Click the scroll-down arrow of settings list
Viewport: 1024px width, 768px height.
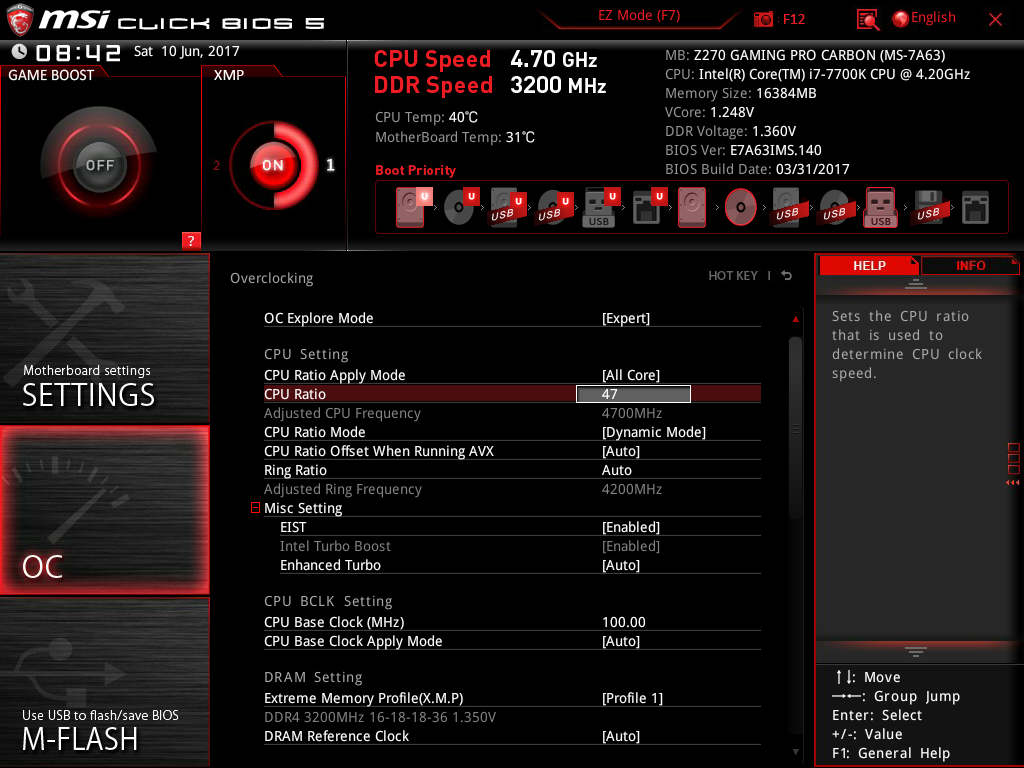(x=795, y=752)
